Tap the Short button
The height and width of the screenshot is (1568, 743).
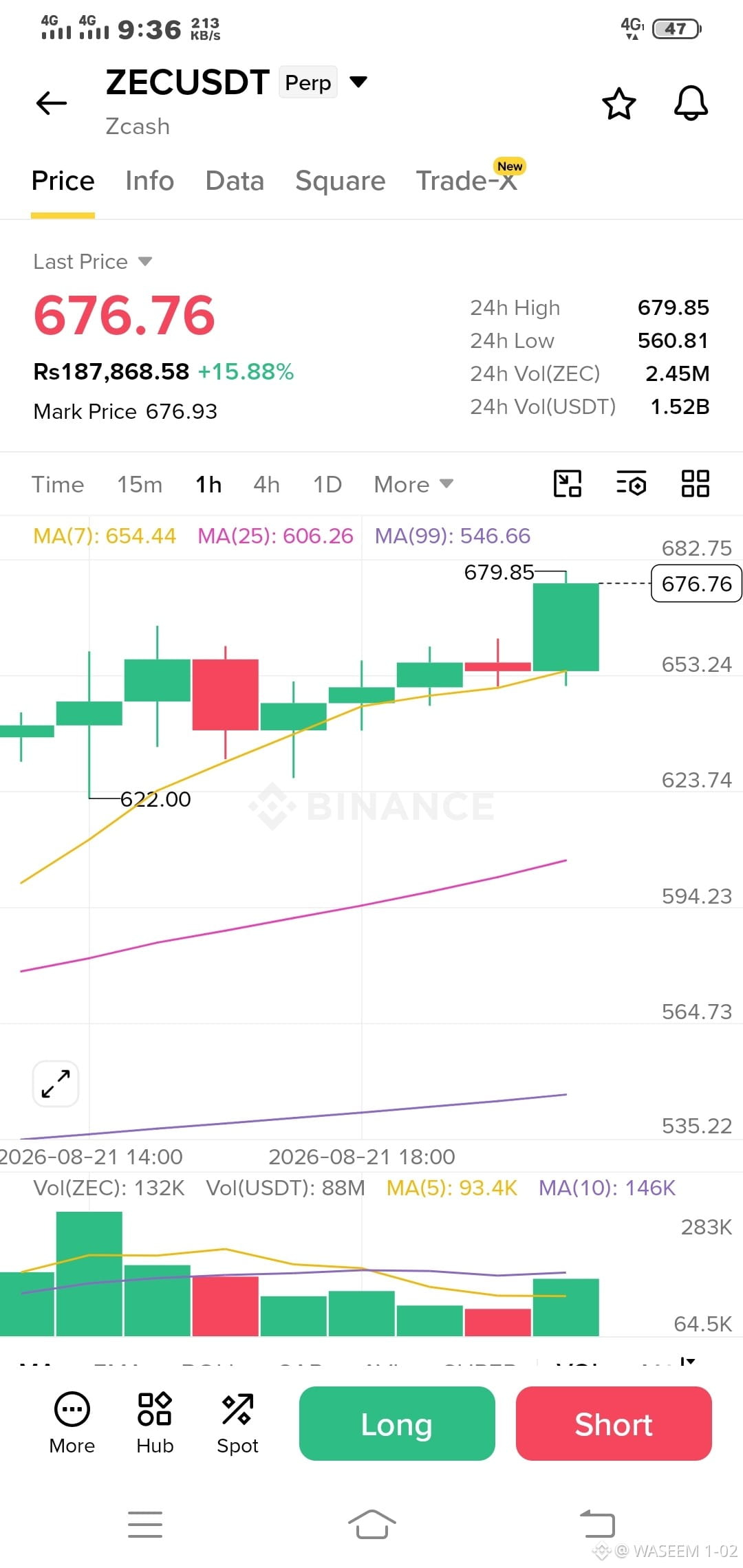pos(614,1424)
